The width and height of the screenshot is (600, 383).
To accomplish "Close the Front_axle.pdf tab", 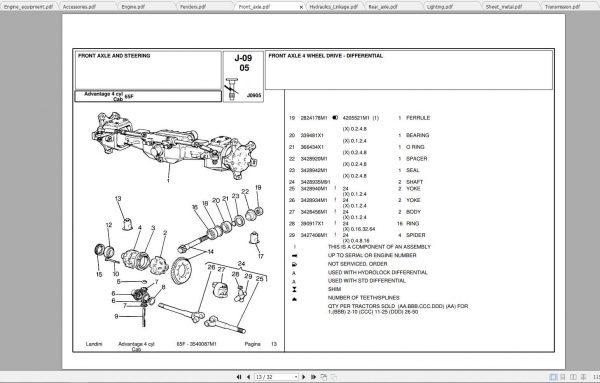I will click(x=301, y=7).
